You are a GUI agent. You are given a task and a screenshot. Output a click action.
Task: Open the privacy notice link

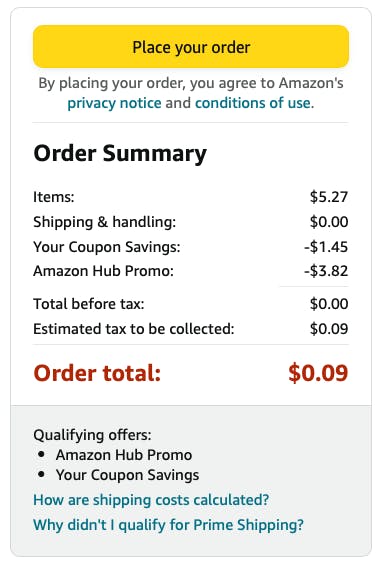pos(114,103)
